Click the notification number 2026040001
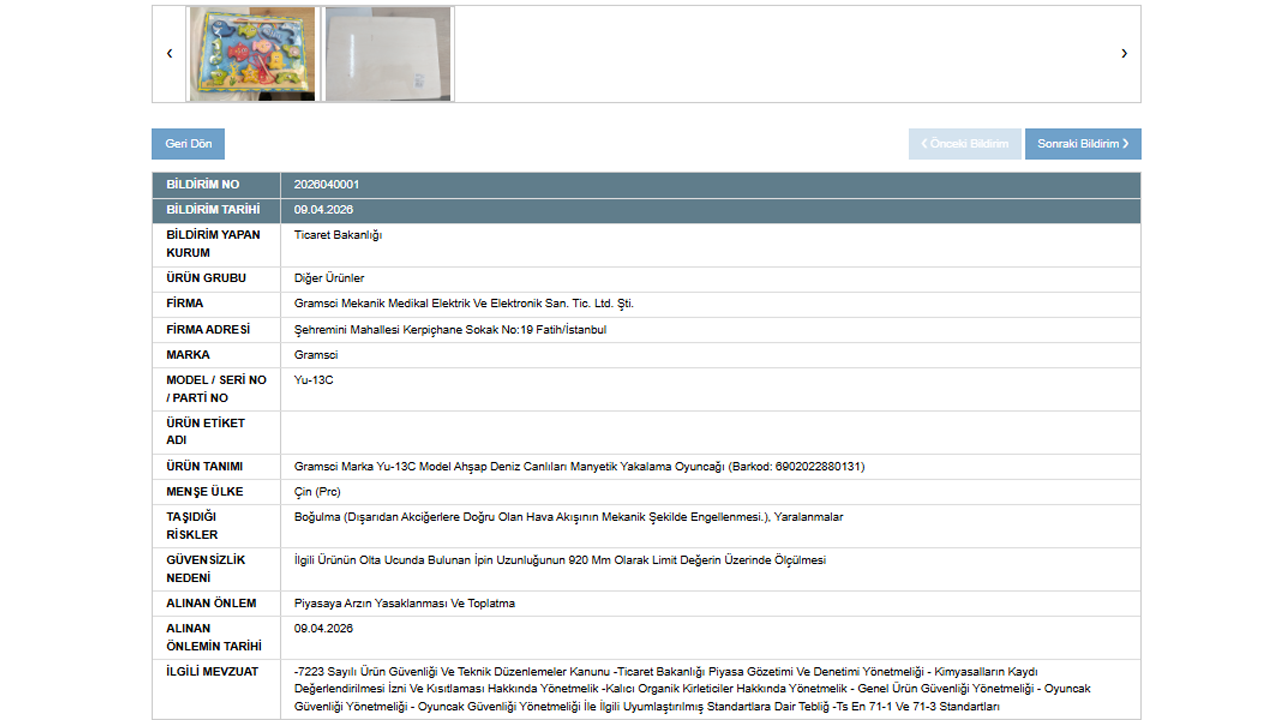Screen dimensions: 1280x720 point(327,185)
